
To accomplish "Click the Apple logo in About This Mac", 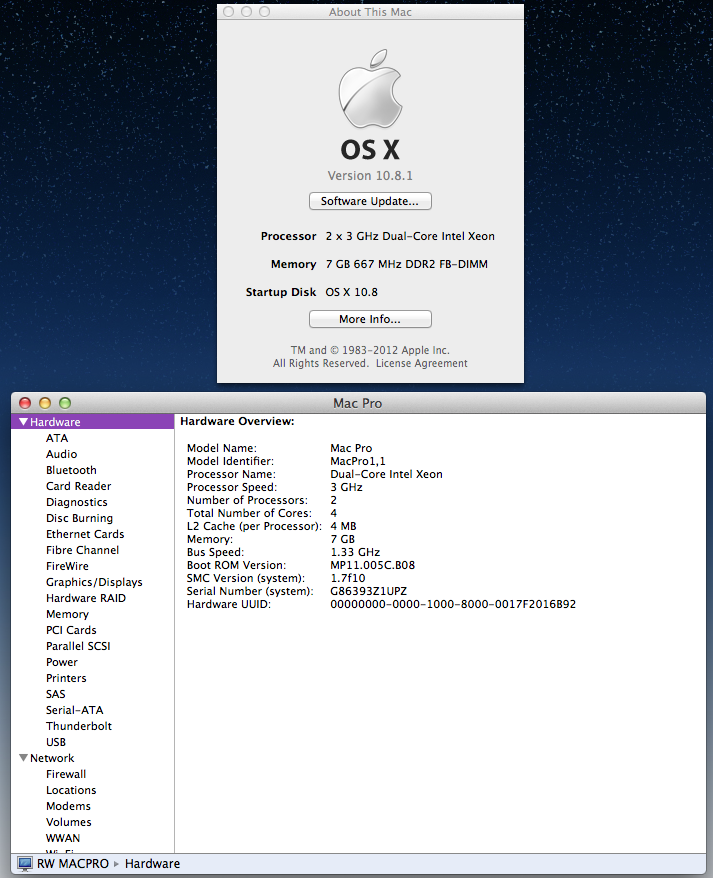I will [370, 88].
